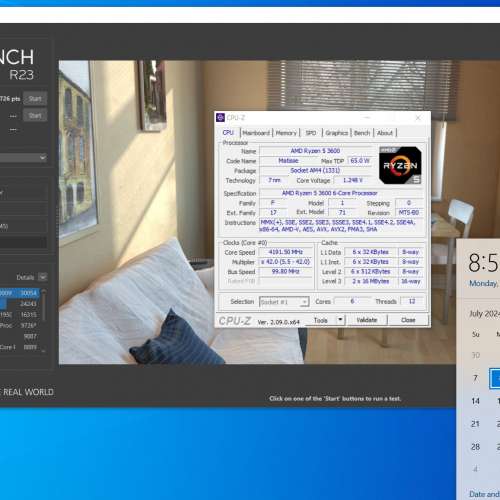
Task: Select the ranking row scoring 30054
Action: tap(19, 293)
